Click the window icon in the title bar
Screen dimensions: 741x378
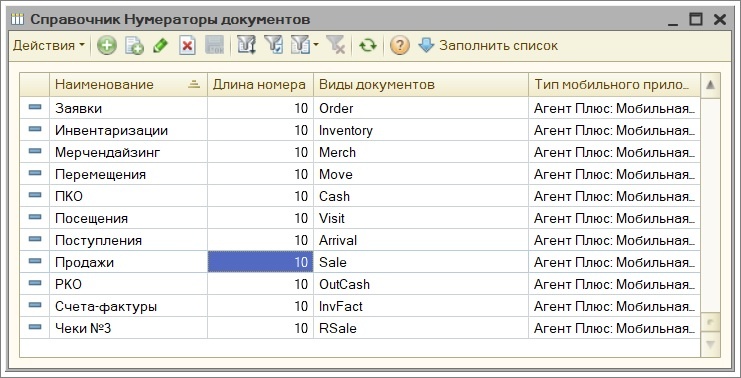coord(17,19)
